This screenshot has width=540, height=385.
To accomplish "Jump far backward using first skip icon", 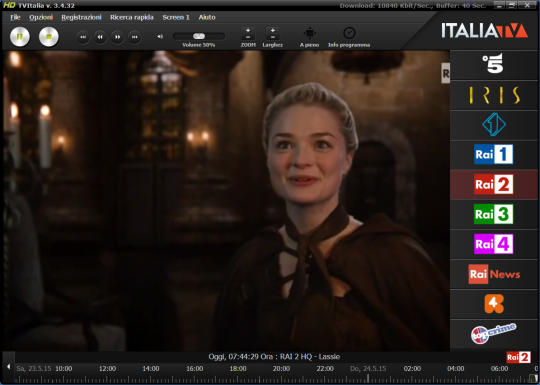I will tap(83, 37).
